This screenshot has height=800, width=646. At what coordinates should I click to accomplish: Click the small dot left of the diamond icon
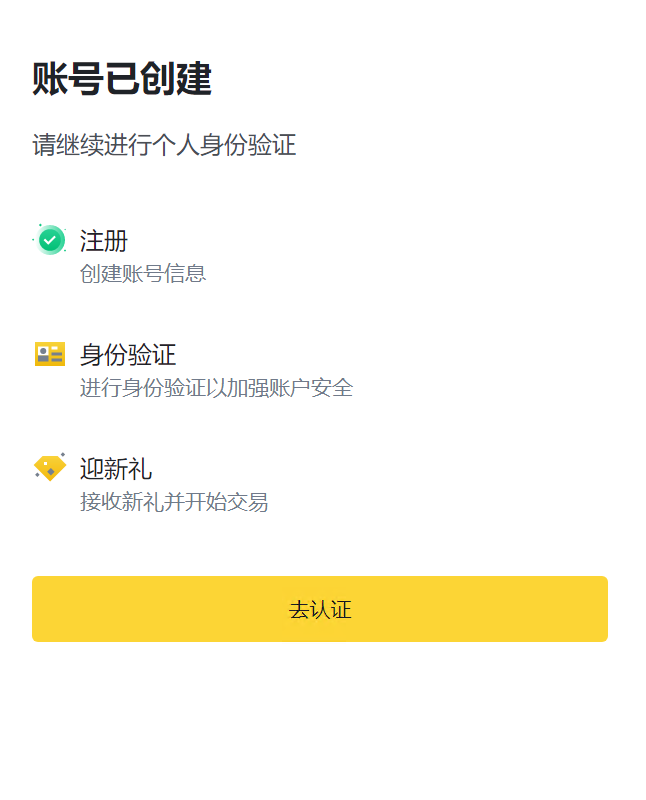click(37, 474)
